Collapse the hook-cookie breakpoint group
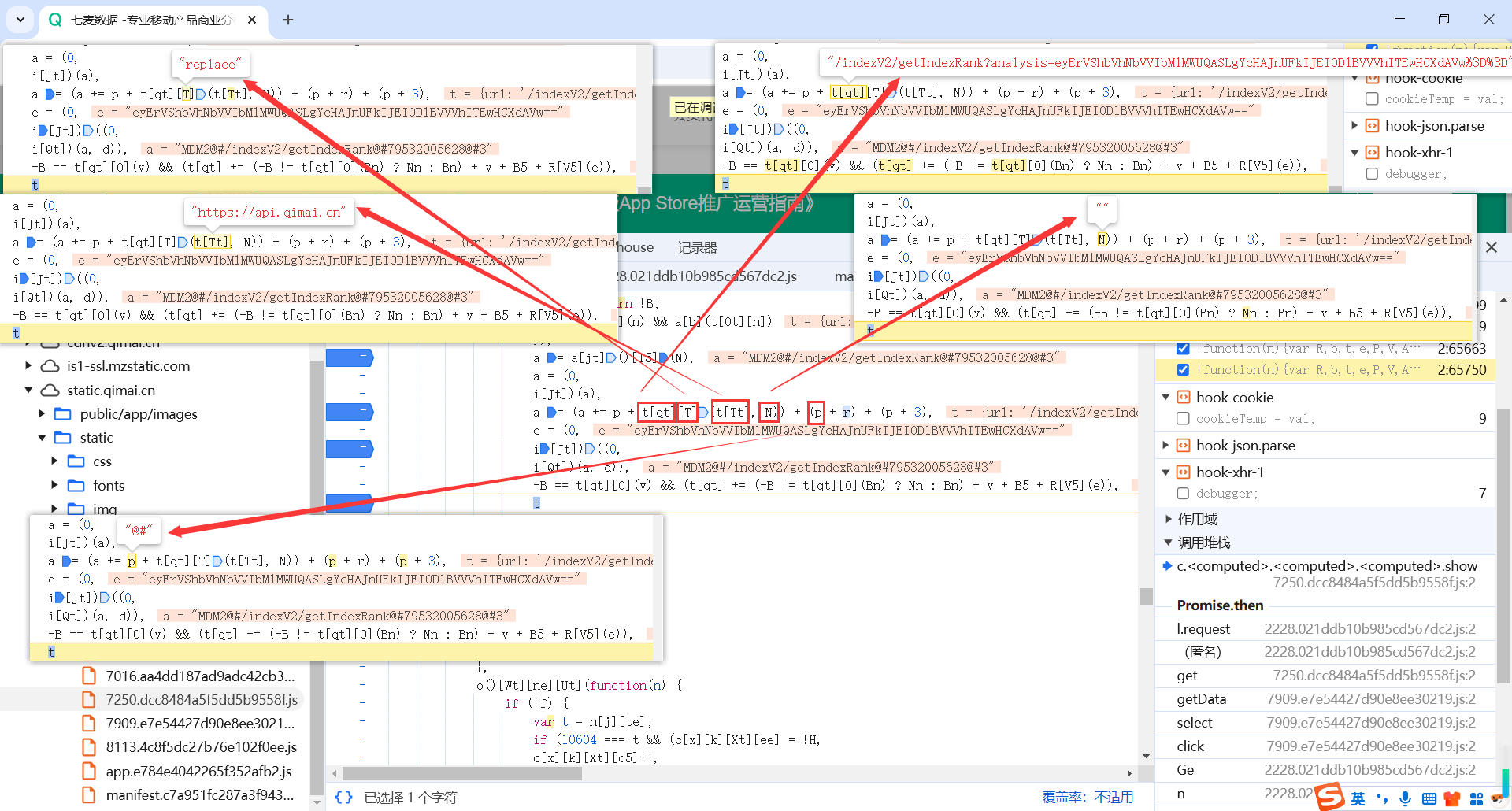 1166,397
